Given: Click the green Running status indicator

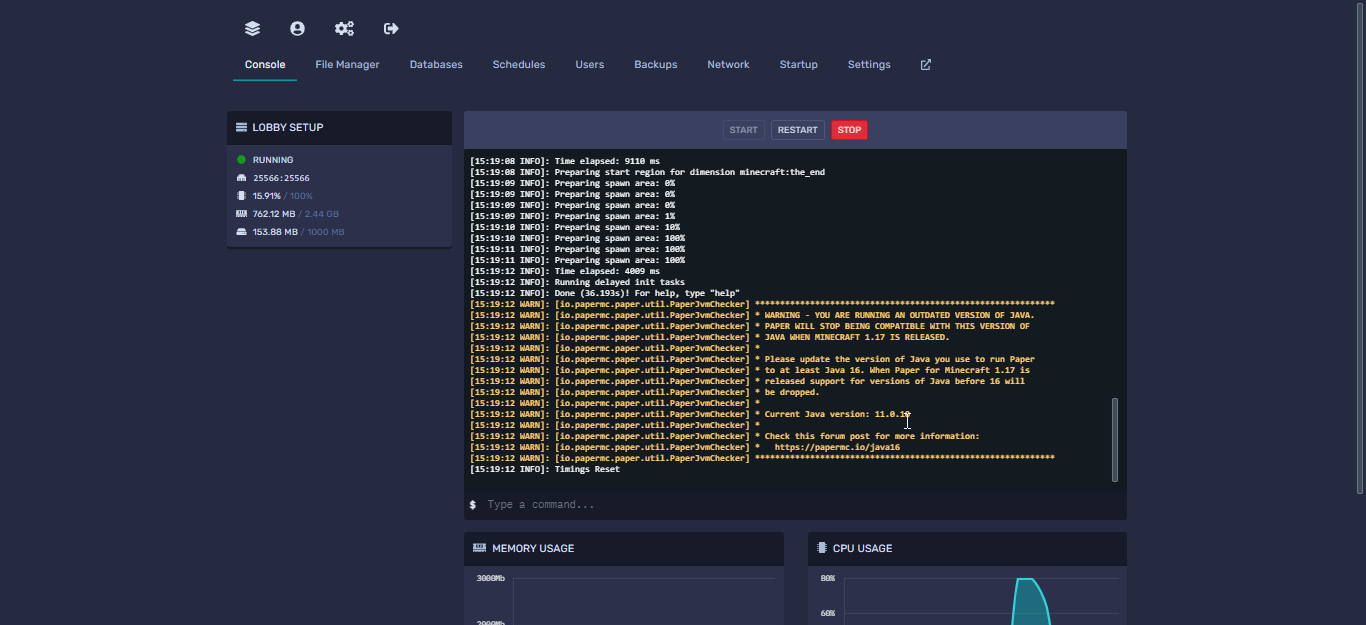Looking at the screenshot, I should pyautogui.click(x=241, y=160).
